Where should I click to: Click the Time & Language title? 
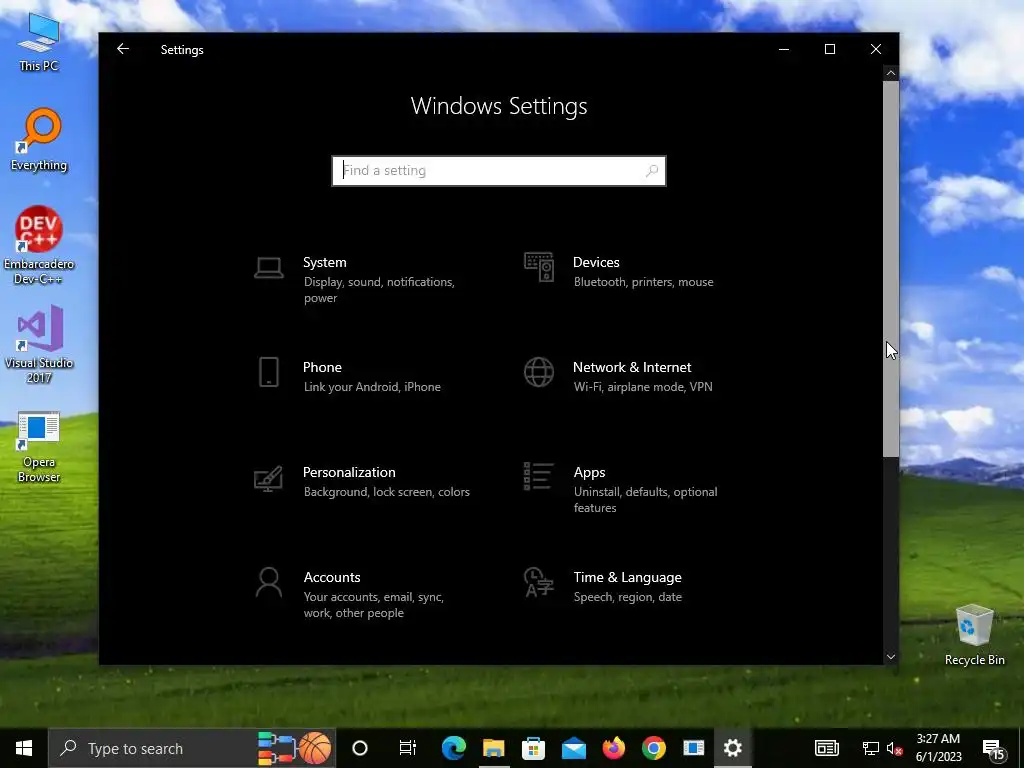coord(628,577)
